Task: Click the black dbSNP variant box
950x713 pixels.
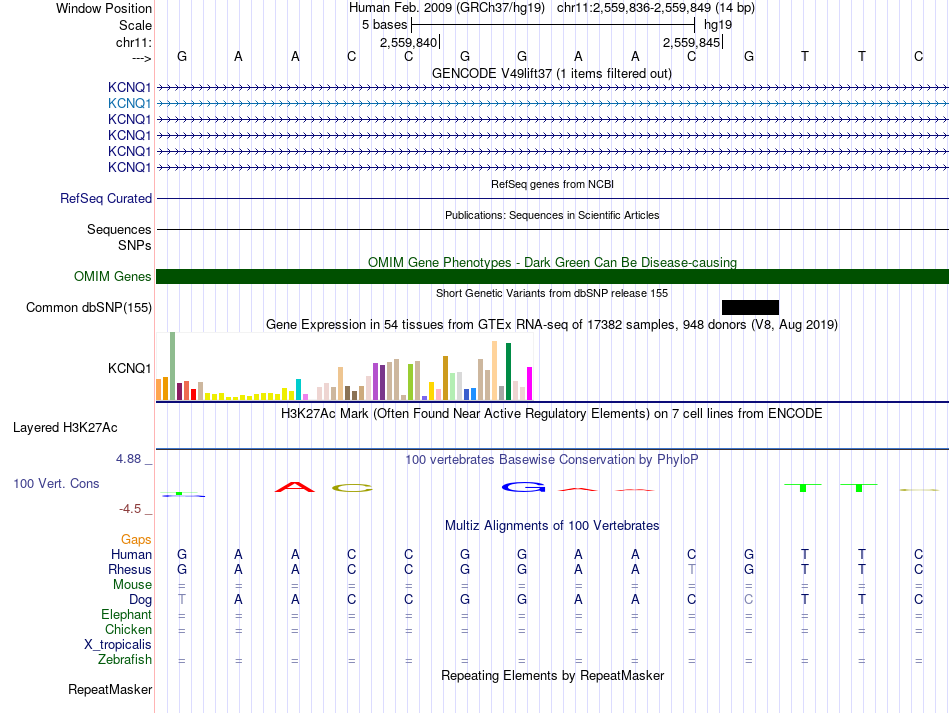Action: point(750,307)
